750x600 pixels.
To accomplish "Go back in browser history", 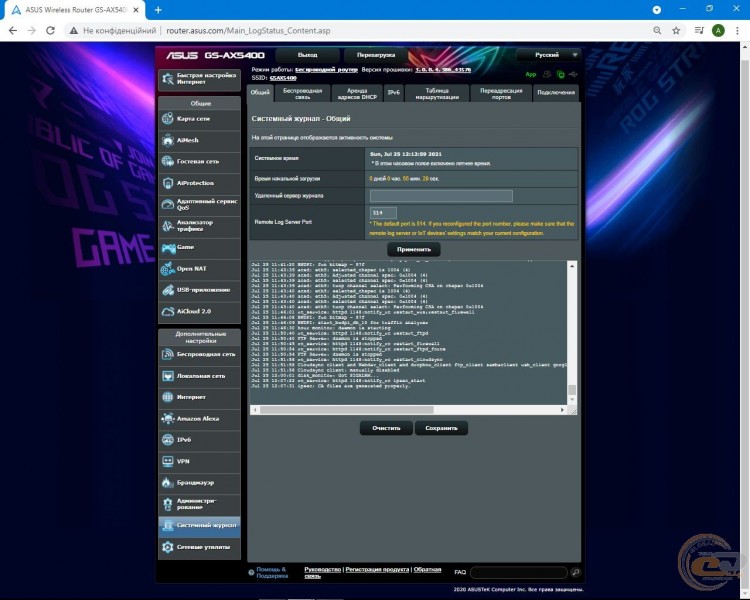I will coord(13,31).
